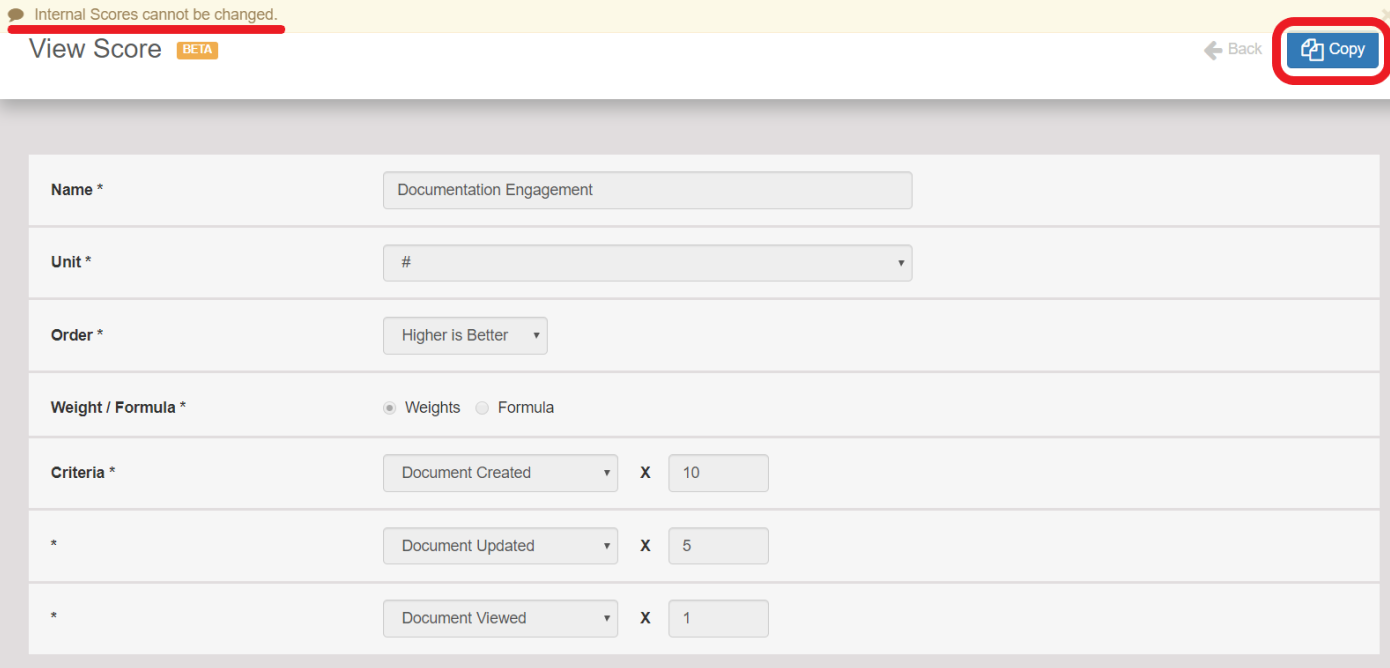Click the 'Unit *' field label
This screenshot has width=1390, height=668.
[x=71, y=262]
